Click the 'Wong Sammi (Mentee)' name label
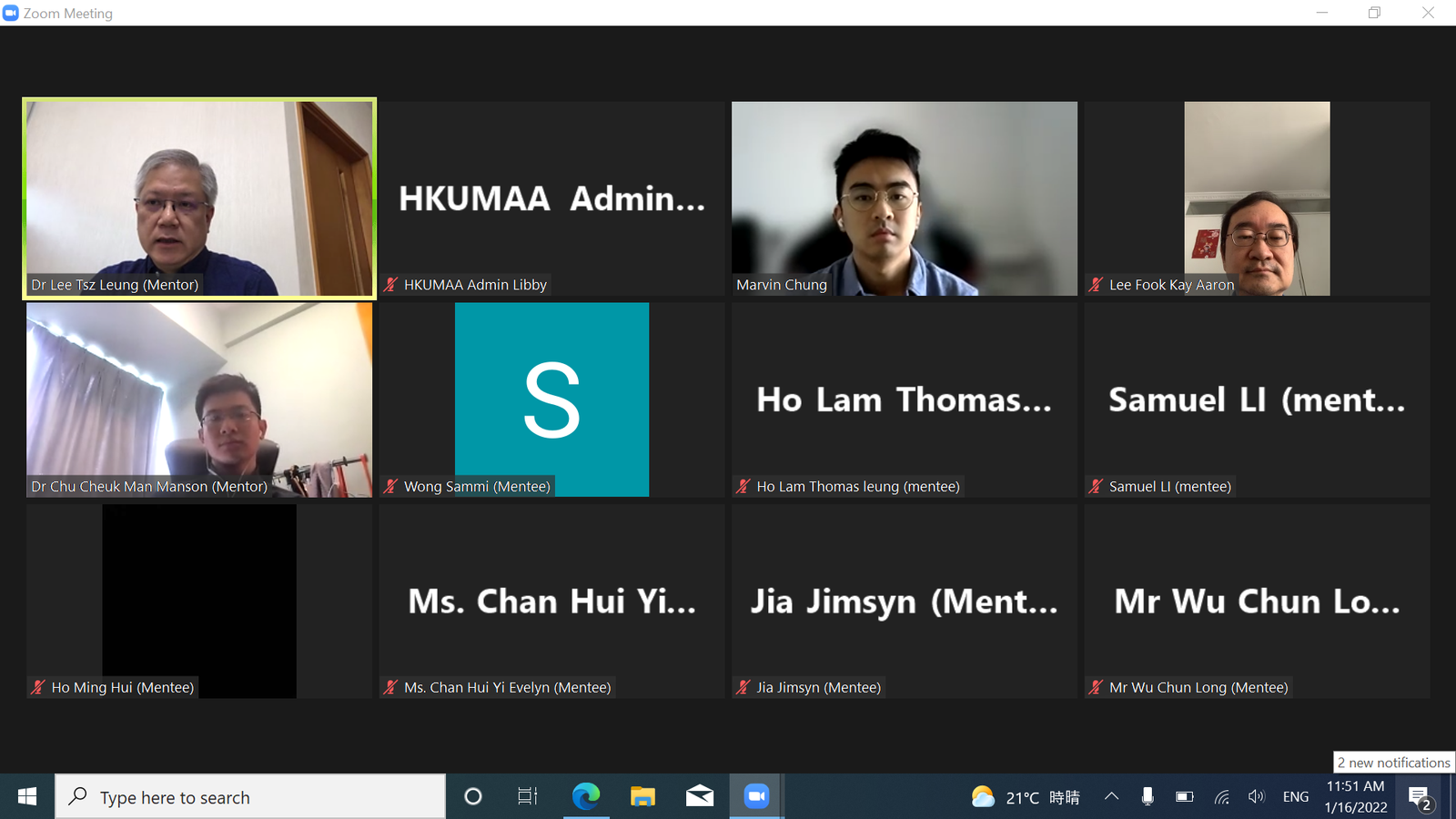Screen dimensions: 1456x819 pyautogui.click(x=477, y=487)
